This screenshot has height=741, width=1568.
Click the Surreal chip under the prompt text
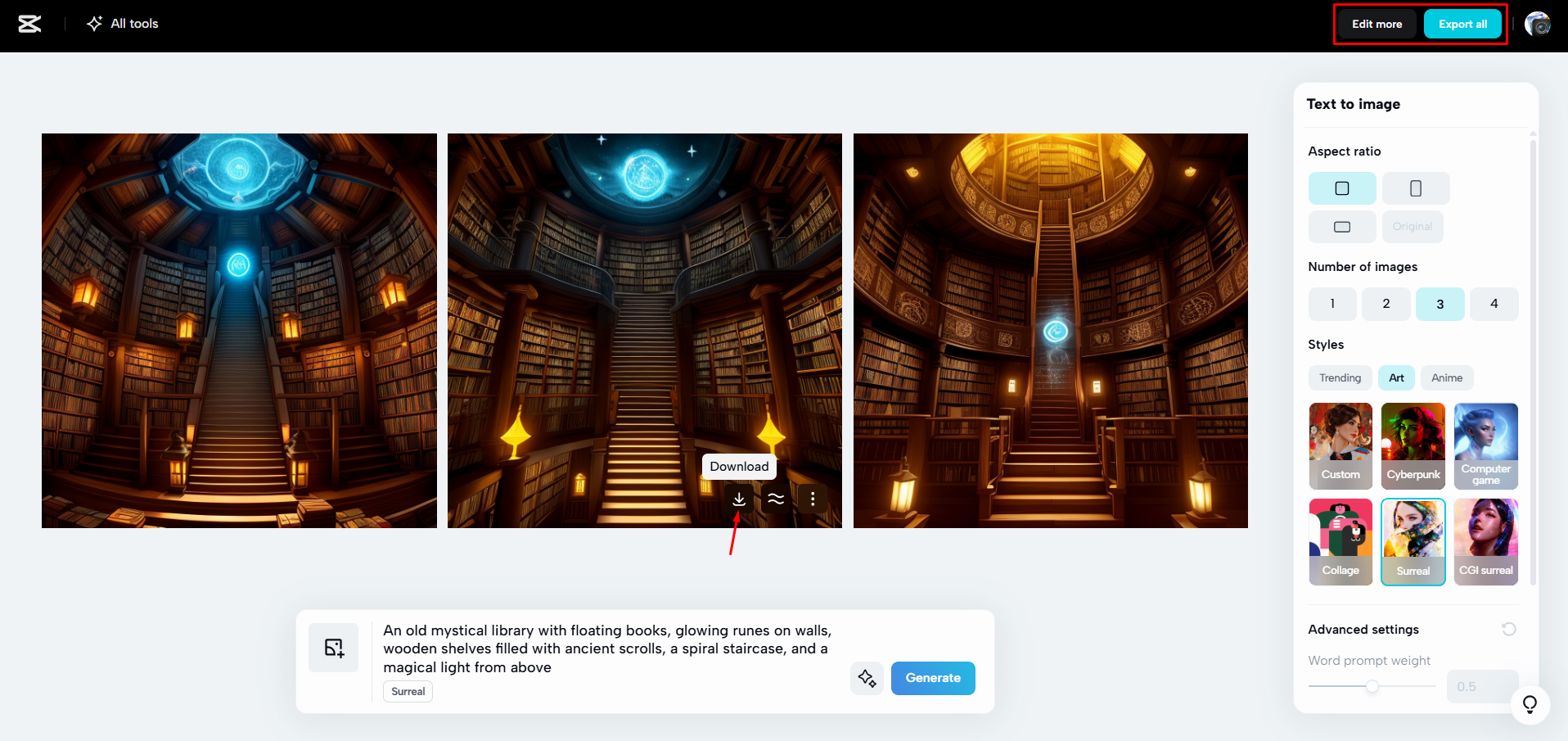point(407,691)
